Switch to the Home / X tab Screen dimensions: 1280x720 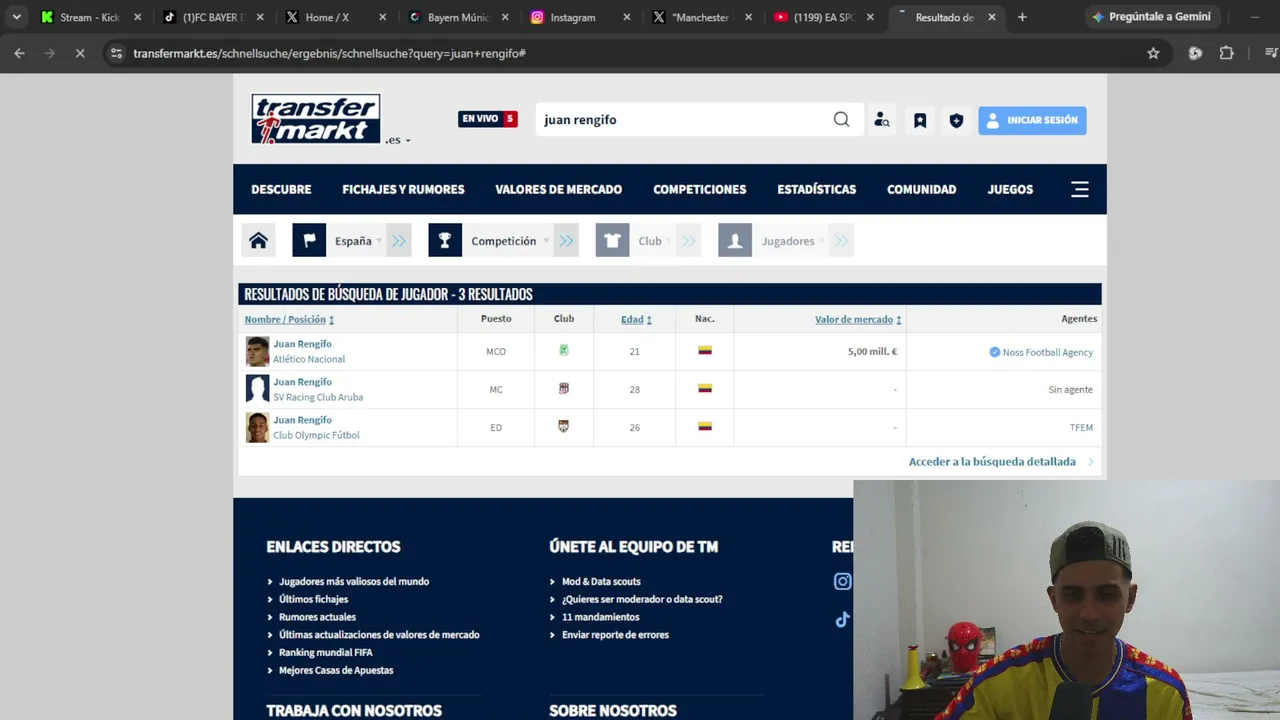(x=327, y=17)
